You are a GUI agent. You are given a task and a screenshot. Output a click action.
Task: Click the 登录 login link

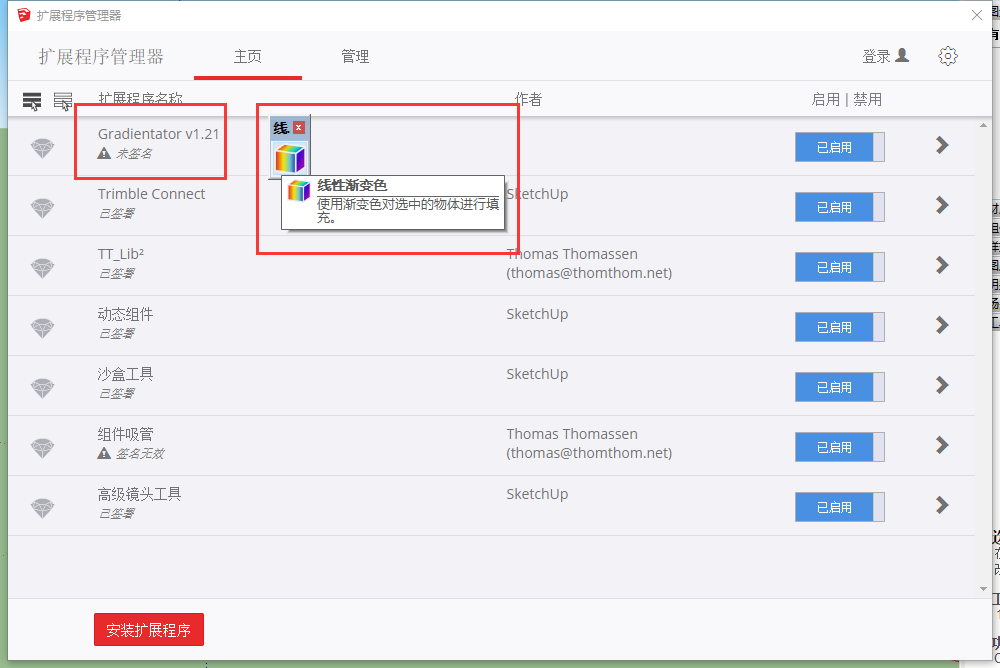coord(876,57)
